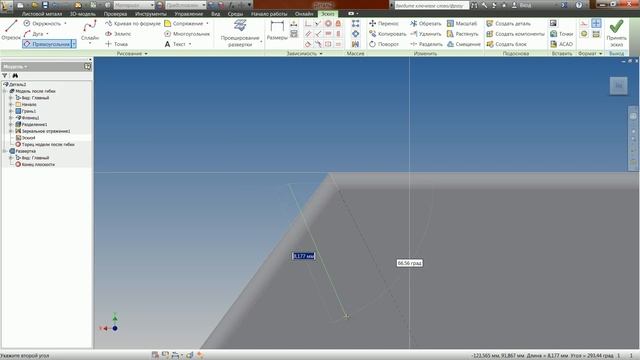Image resolution: width=640 pixels, height=360 pixels.
Task: Click the browser filter funnel icon
Action: pos(5,76)
